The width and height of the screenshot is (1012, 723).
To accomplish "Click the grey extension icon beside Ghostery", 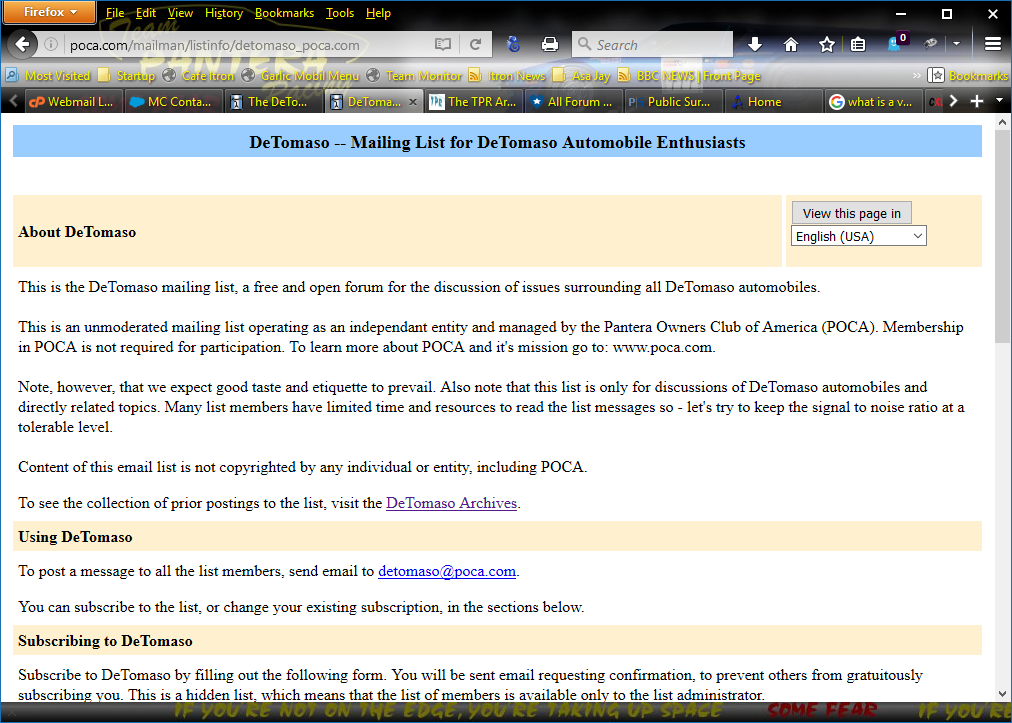I will pos(930,44).
